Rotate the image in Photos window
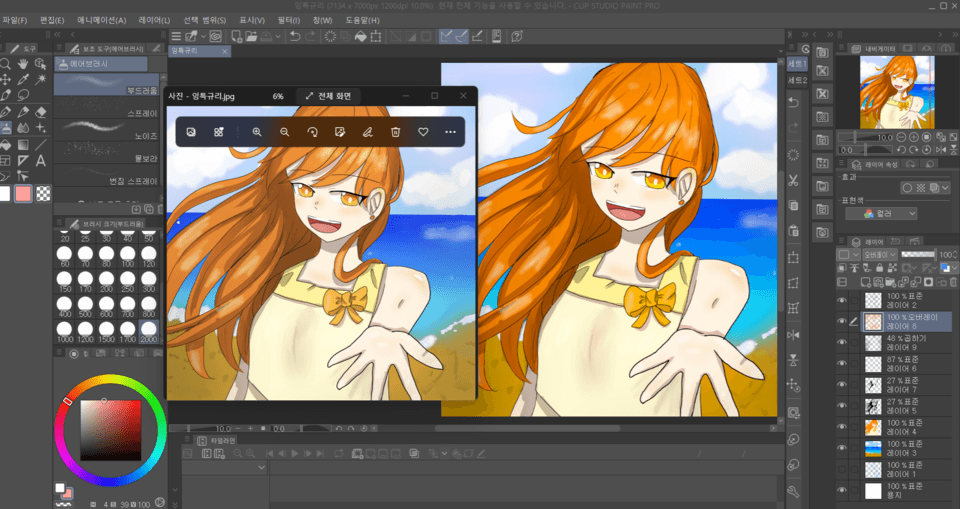The width and height of the screenshot is (960, 509). coord(312,132)
